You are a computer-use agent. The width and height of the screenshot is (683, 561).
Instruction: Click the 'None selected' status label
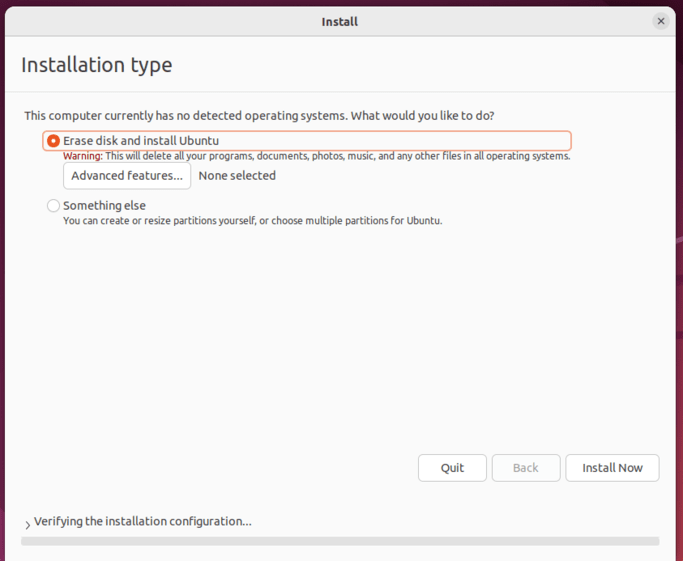(x=237, y=176)
